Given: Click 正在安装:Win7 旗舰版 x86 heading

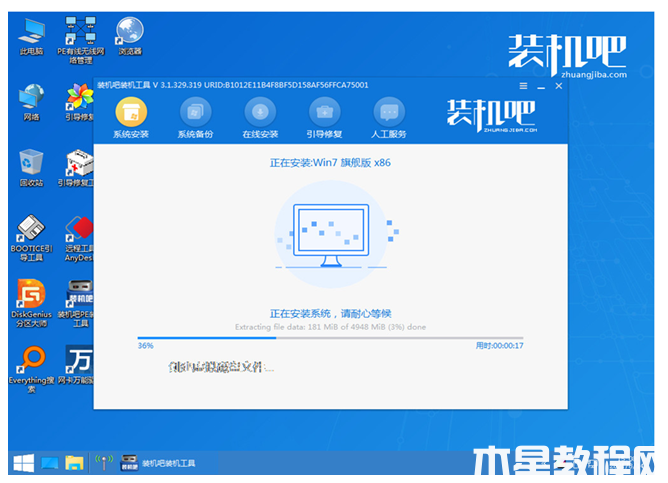Looking at the screenshot, I should click(330, 163).
